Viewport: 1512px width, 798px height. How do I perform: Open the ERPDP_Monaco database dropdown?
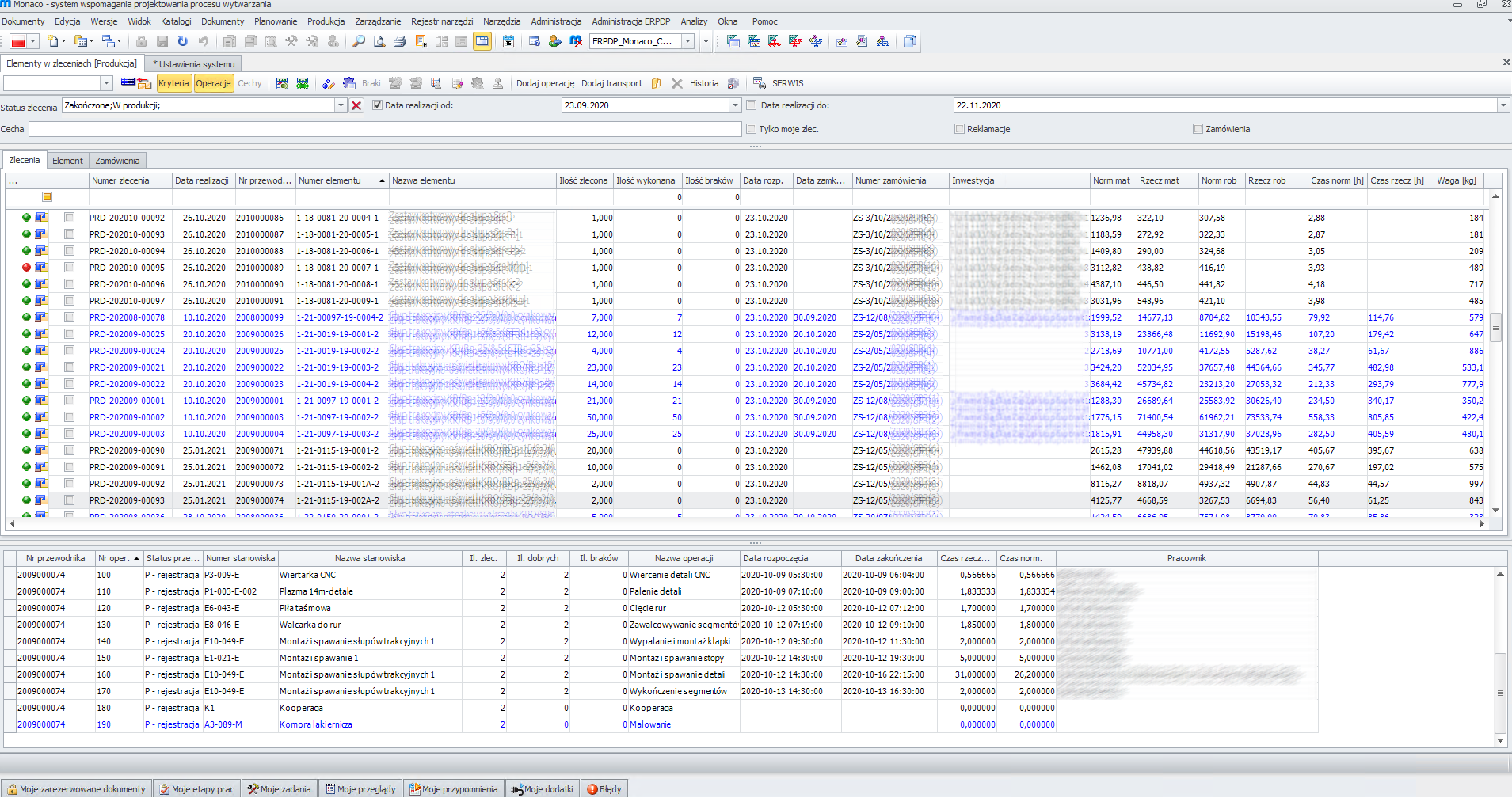(x=687, y=41)
